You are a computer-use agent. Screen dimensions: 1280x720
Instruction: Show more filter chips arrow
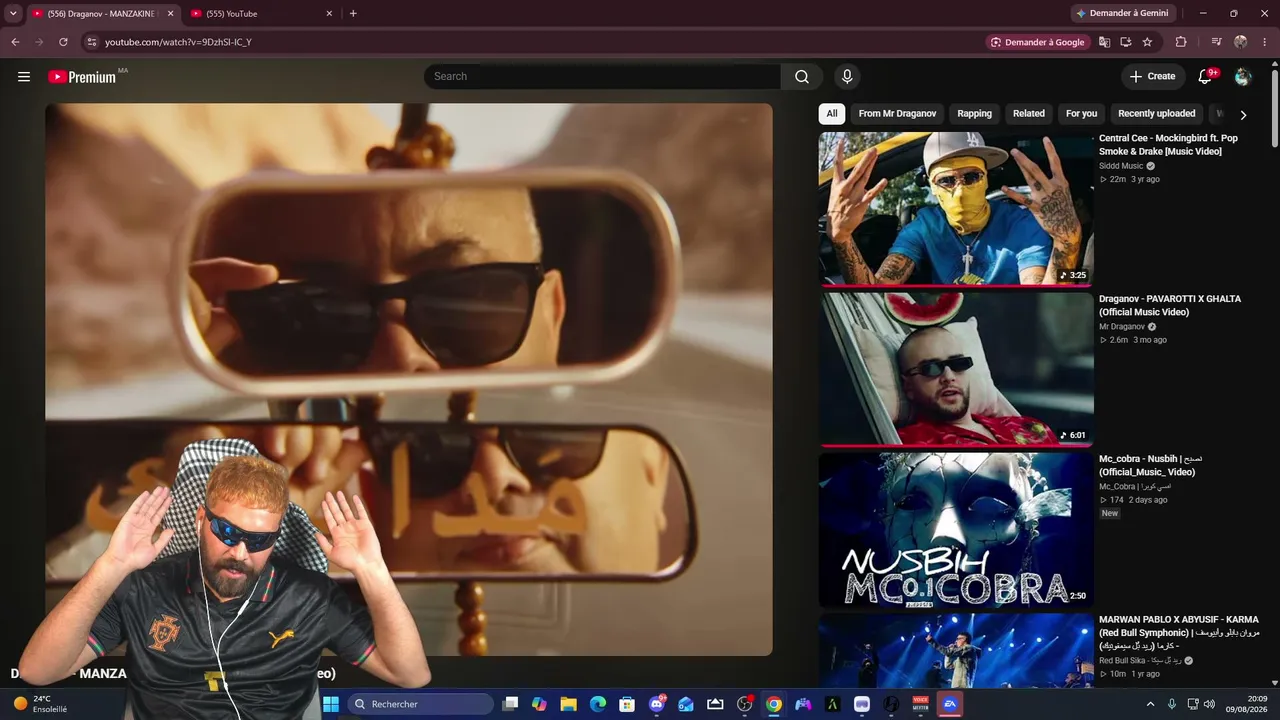pos(1243,115)
